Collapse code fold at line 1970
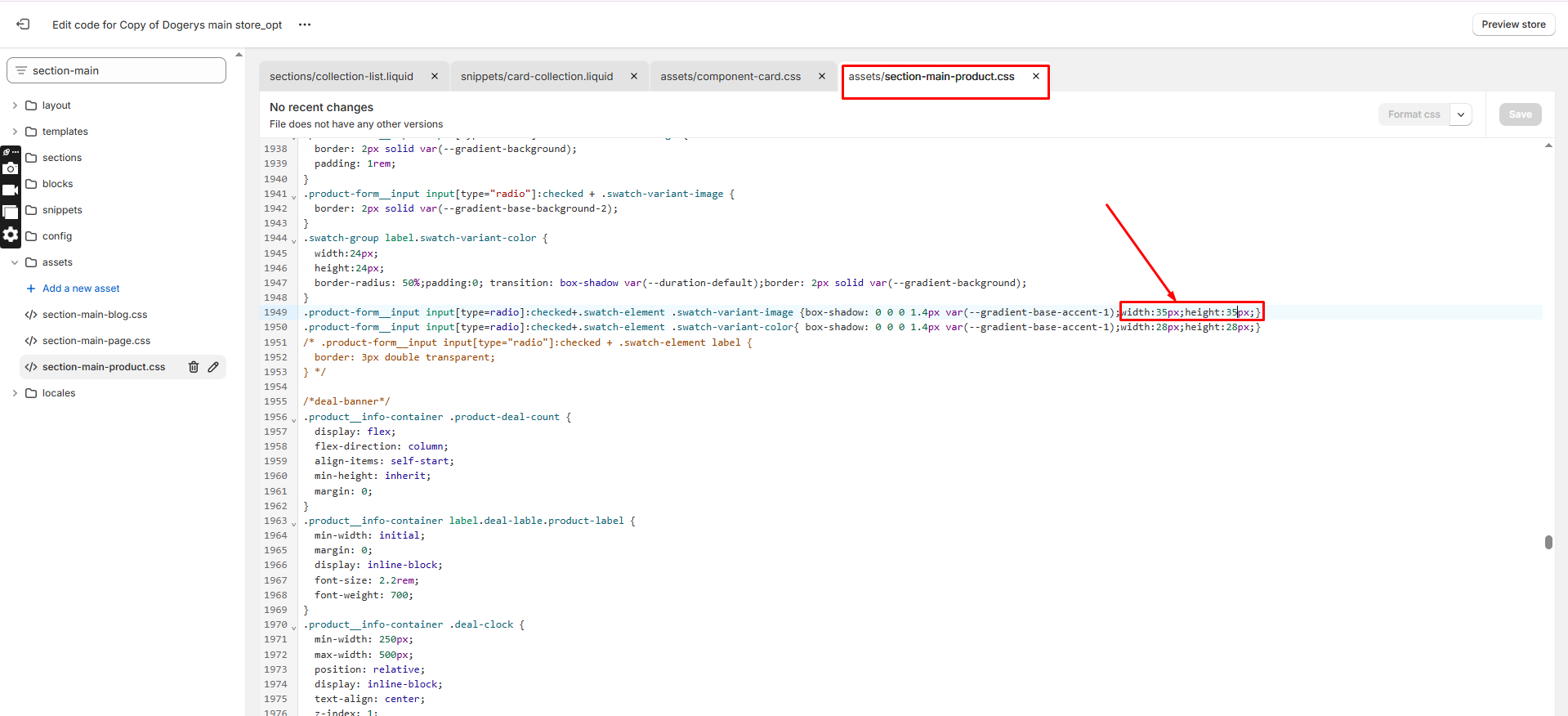 coord(294,627)
